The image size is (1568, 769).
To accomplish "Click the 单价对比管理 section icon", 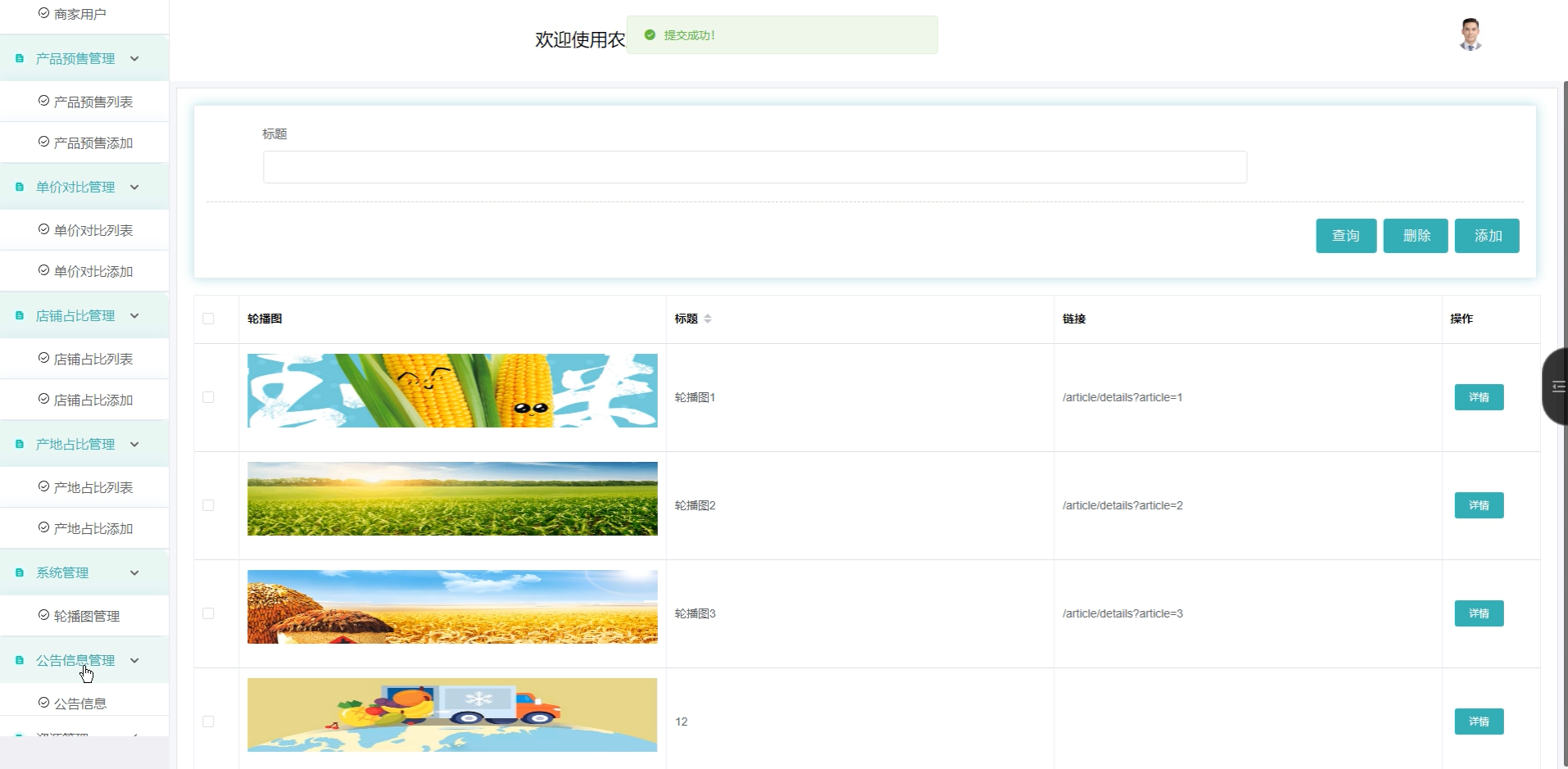I will point(20,188).
